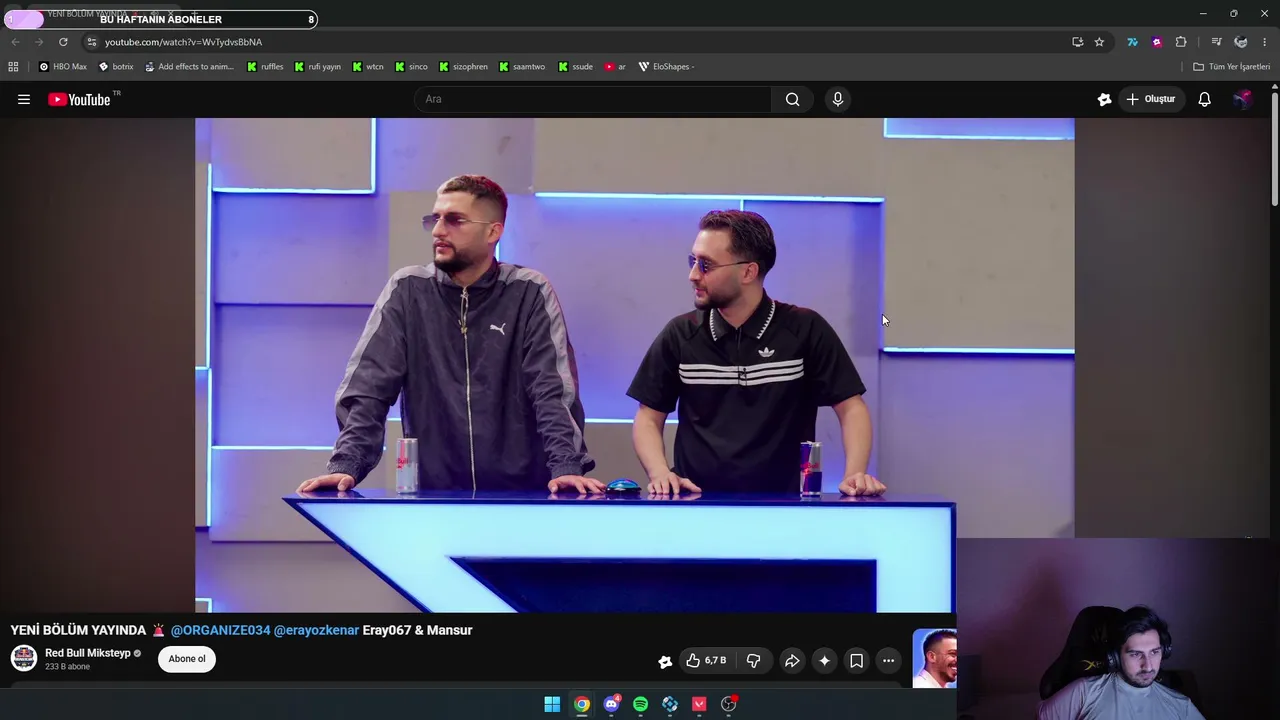The image size is (1280, 720).
Task: Switch to Chrome in the taskbar
Action: coord(581,704)
